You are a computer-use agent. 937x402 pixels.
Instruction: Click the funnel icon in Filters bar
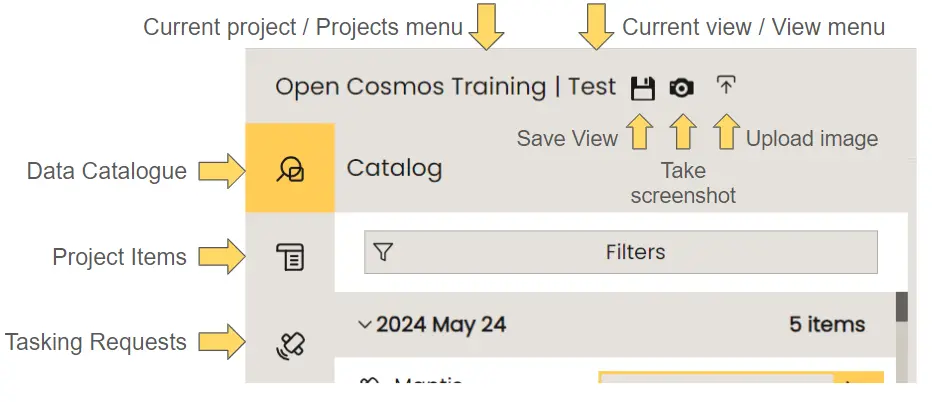tap(382, 253)
